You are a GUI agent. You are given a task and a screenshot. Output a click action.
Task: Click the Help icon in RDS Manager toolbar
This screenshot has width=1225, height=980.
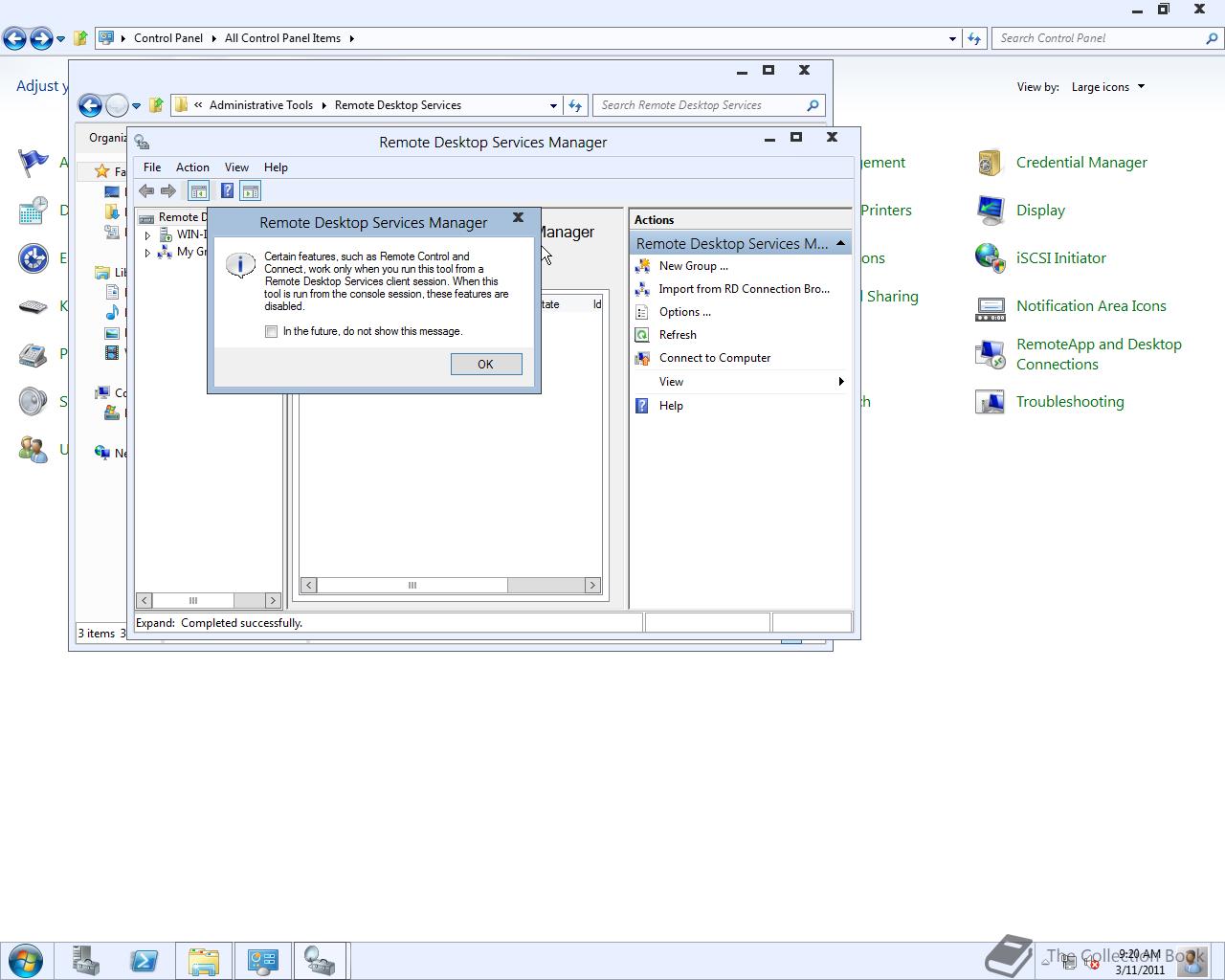pos(227,191)
